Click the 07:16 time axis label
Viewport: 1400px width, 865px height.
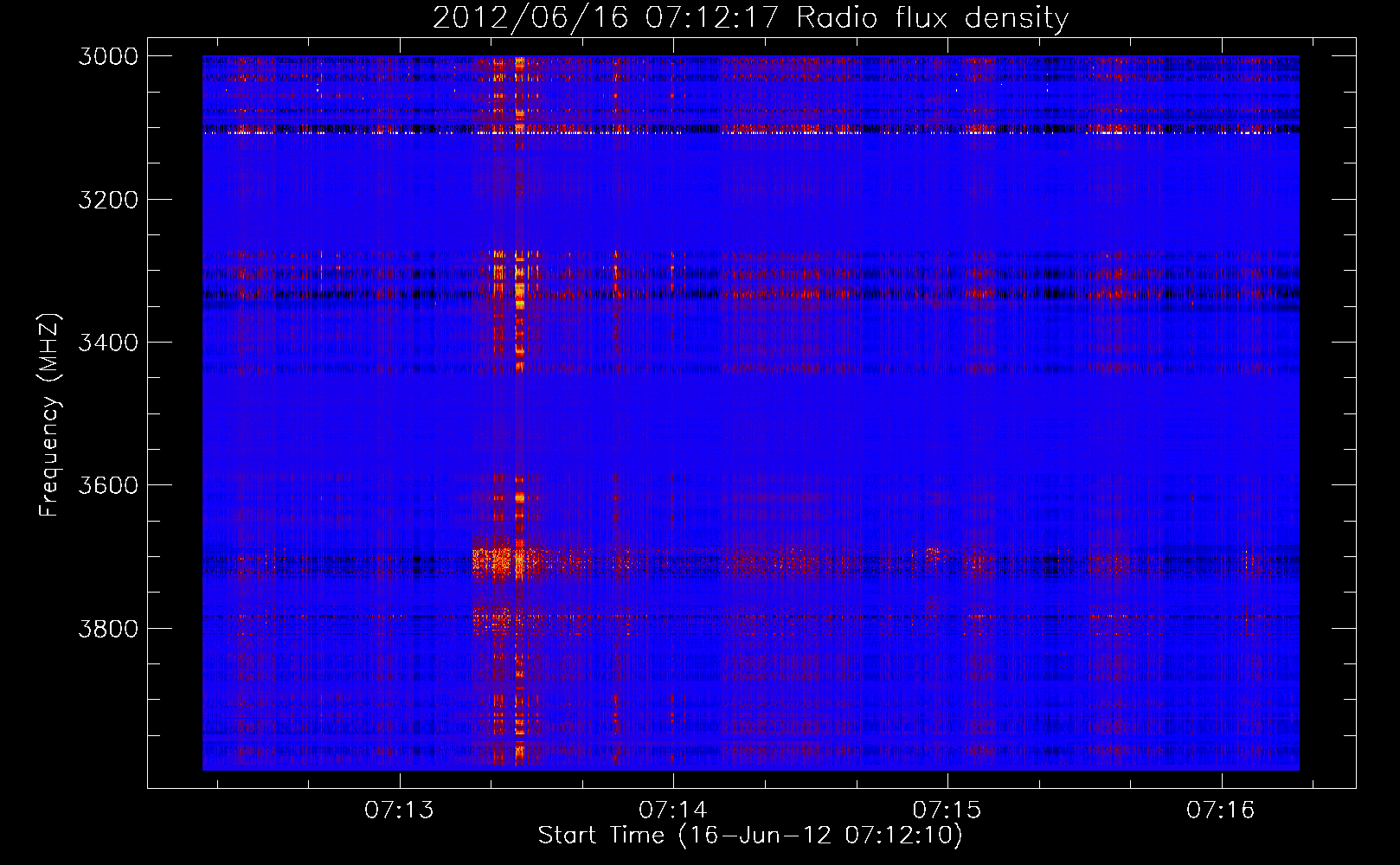[1221, 811]
